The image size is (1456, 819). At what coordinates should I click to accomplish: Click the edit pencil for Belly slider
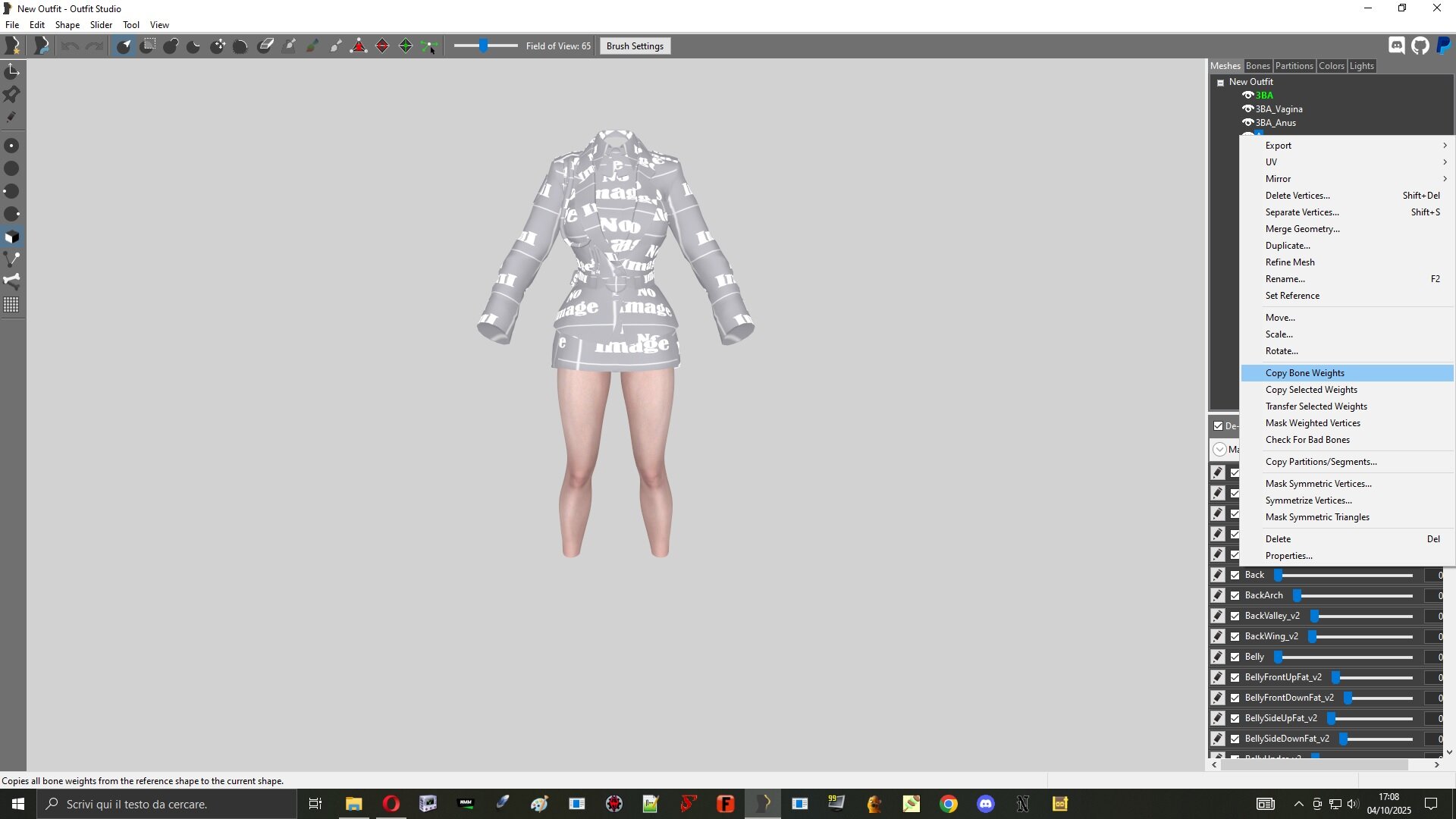pyautogui.click(x=1218, y=657)
